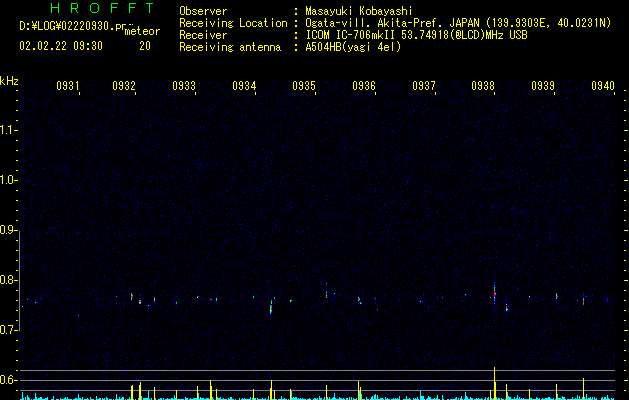This screenshot has width=629, height=400.
Task: Click the 1.1 frequency axis label
Action: pos(7,130)
